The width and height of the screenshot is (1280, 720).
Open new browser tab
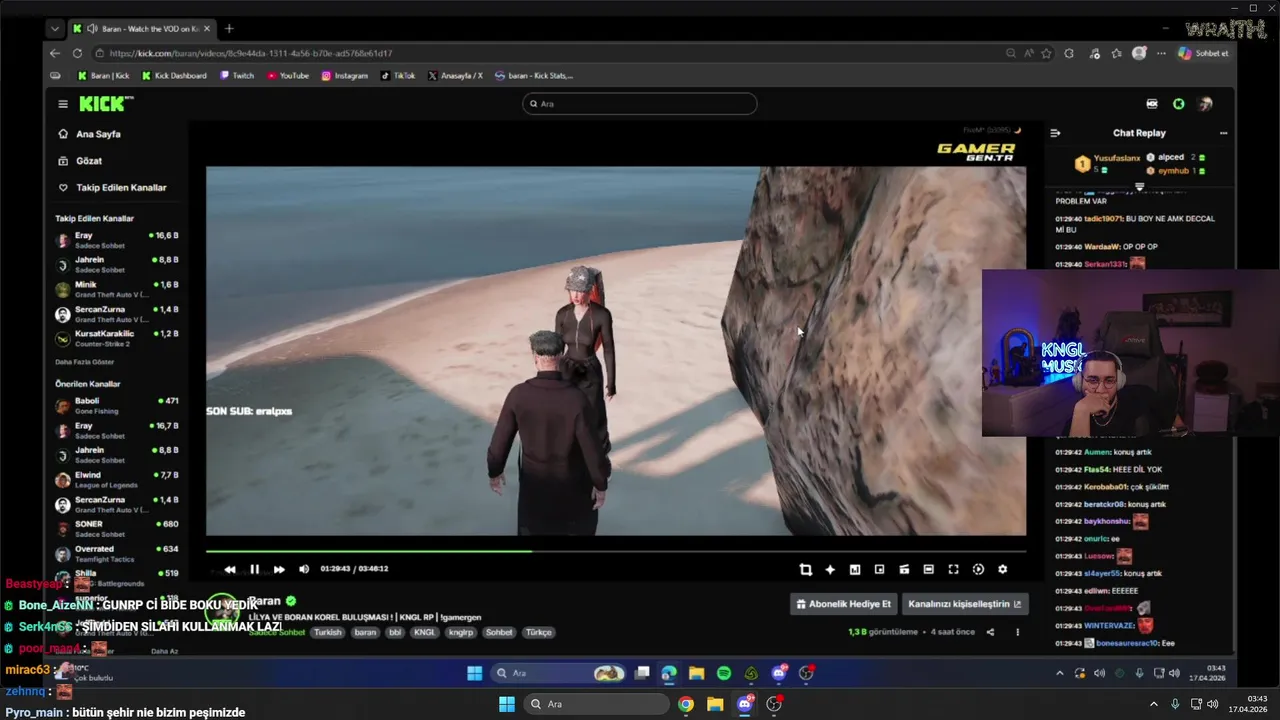coord(229,29)
